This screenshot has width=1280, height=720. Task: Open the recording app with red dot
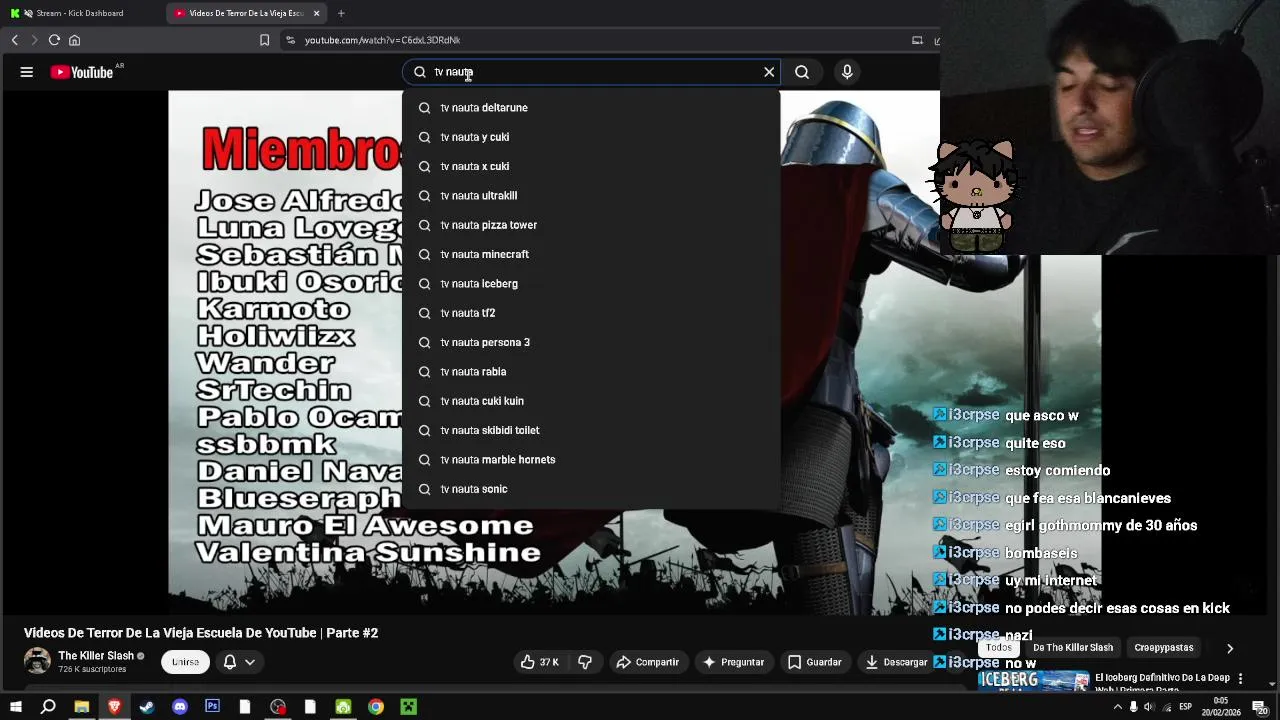tap(278, 707)
